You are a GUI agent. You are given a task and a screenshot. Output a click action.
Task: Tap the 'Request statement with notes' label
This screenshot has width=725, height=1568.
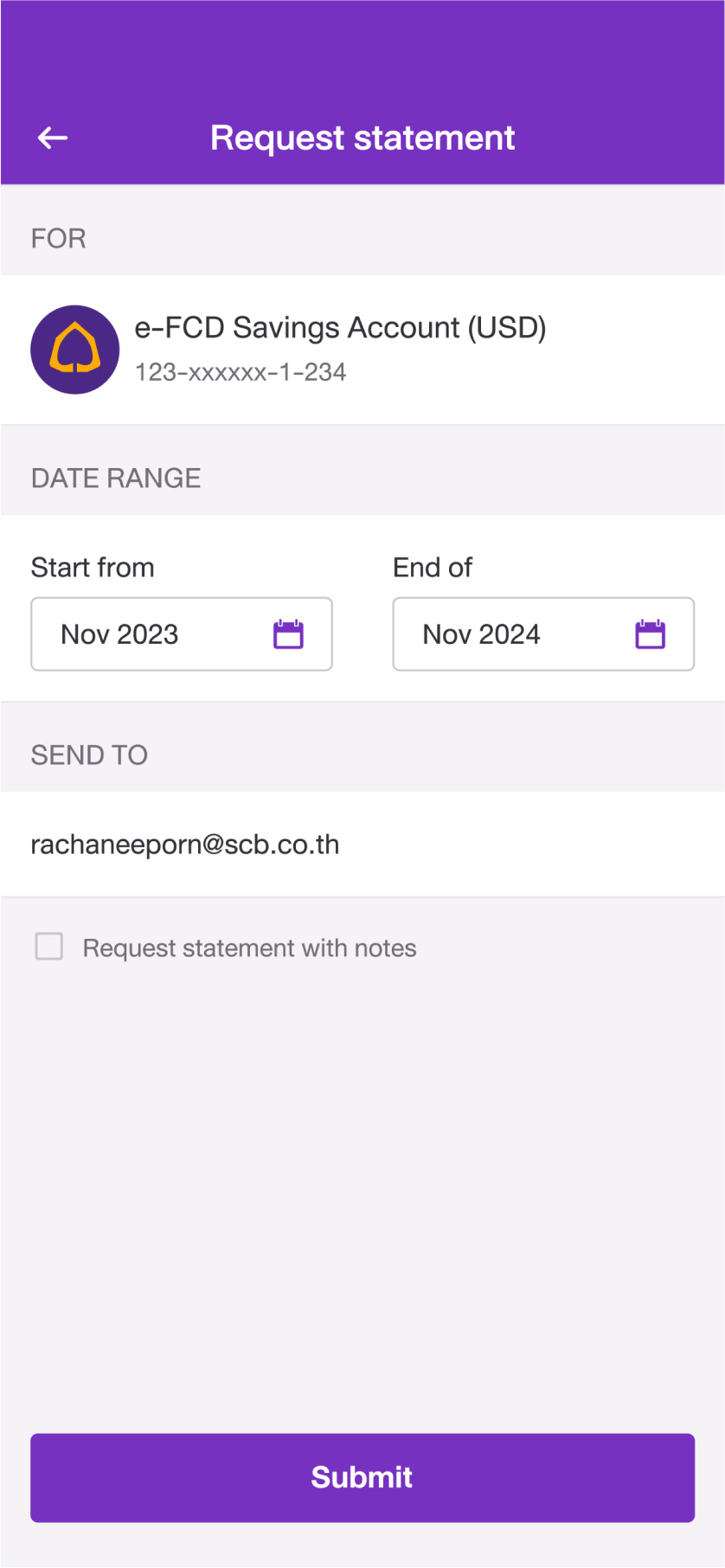point(249,948)
